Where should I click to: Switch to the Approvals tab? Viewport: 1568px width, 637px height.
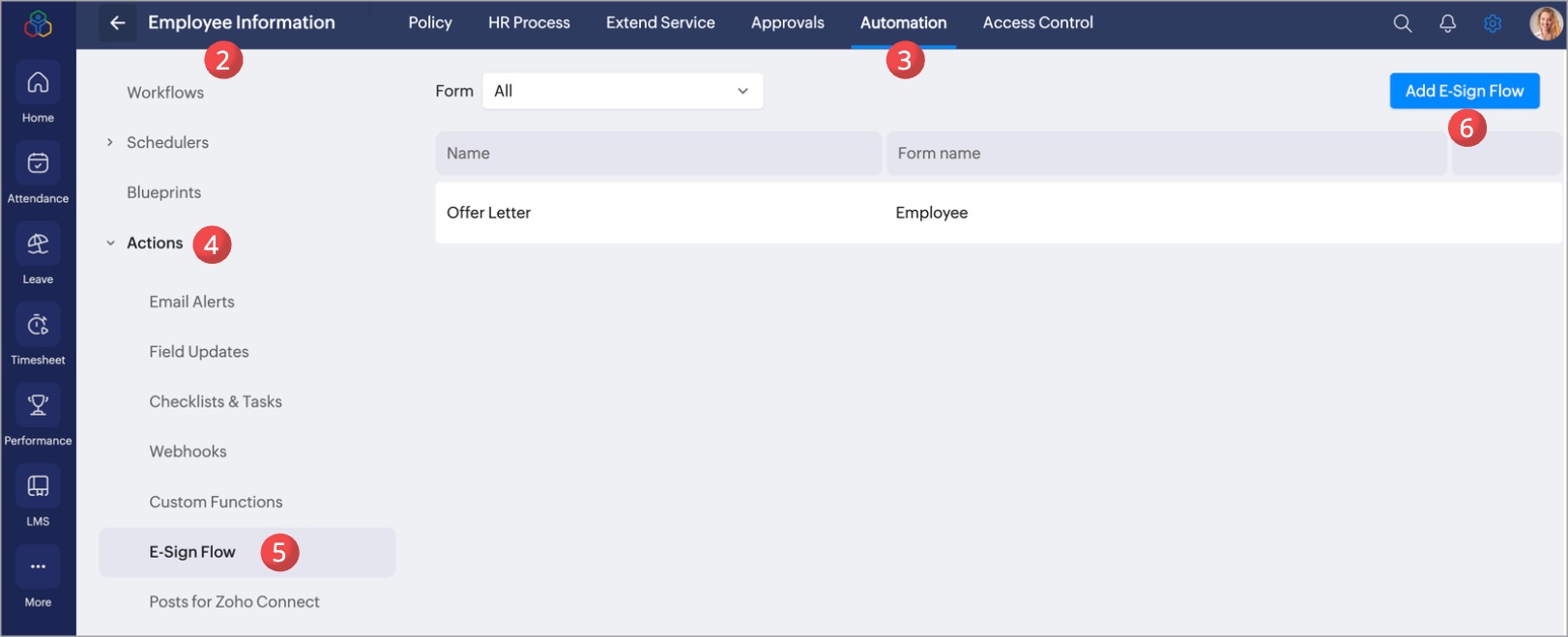coord(787,22)
